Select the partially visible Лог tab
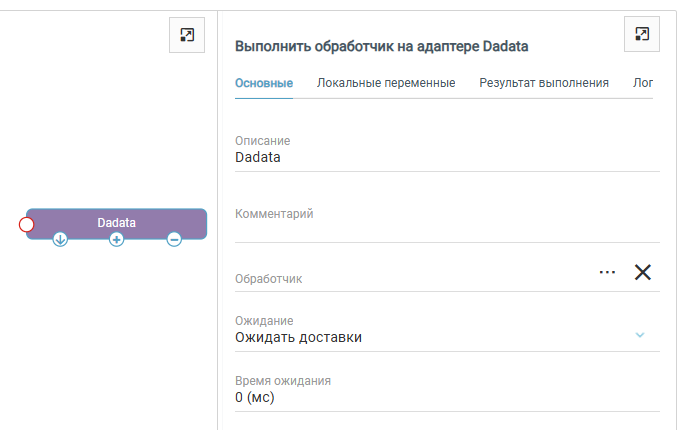Screen dimensions: 690x430 click(643, 83)
